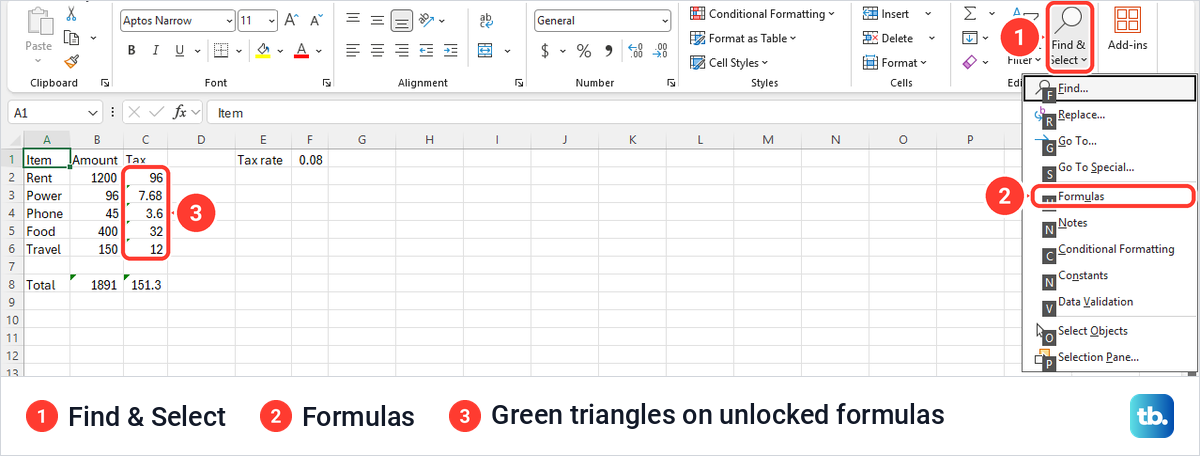Click Top Align icon
1200x456 pixels.
click(x=353, y=20)
